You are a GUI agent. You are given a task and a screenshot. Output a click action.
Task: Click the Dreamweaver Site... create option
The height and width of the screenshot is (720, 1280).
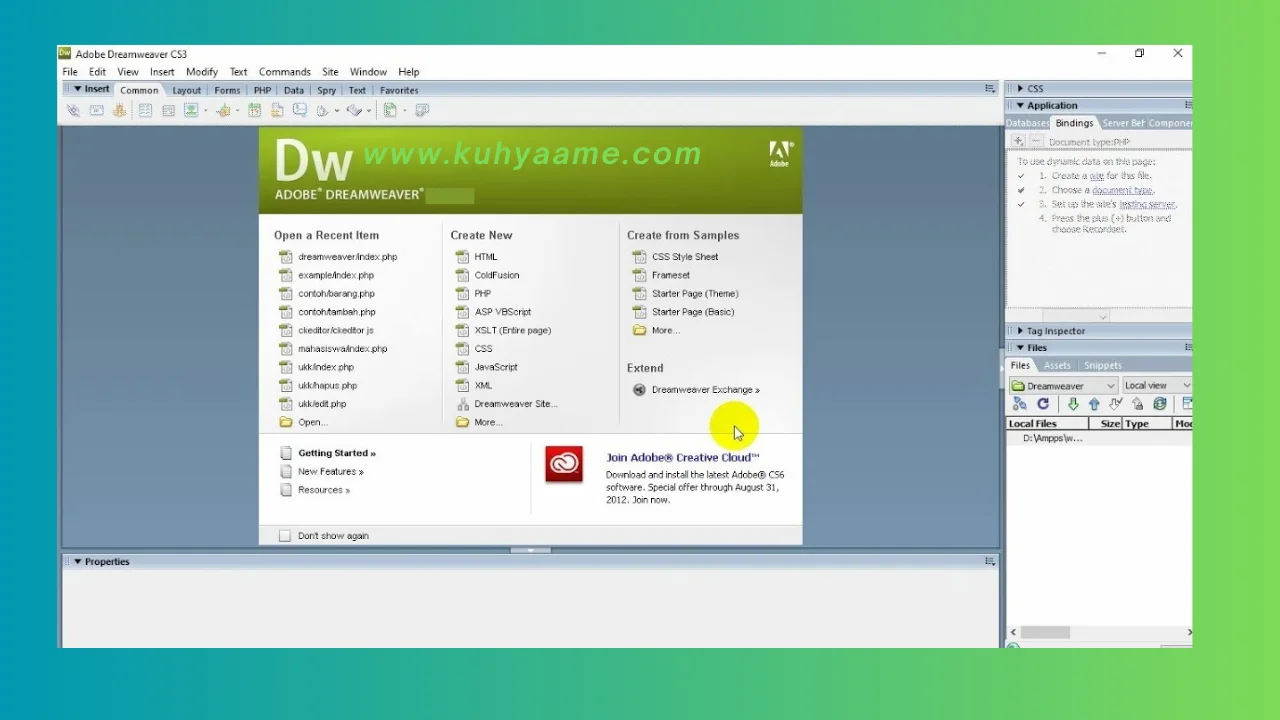point(515,404)
